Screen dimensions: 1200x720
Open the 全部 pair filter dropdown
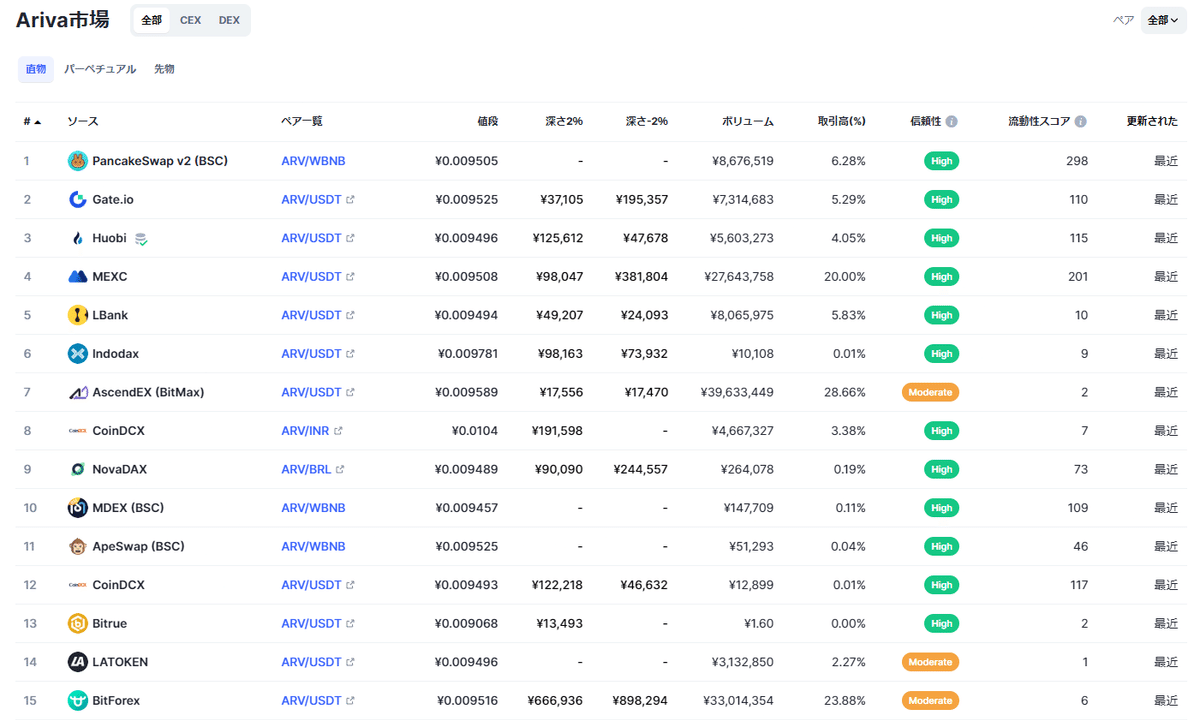[1163, 19]
